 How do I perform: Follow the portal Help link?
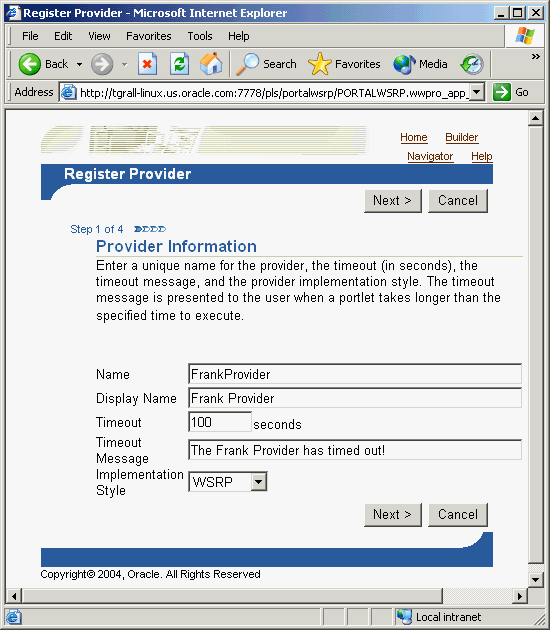click(x=482, y=156)
